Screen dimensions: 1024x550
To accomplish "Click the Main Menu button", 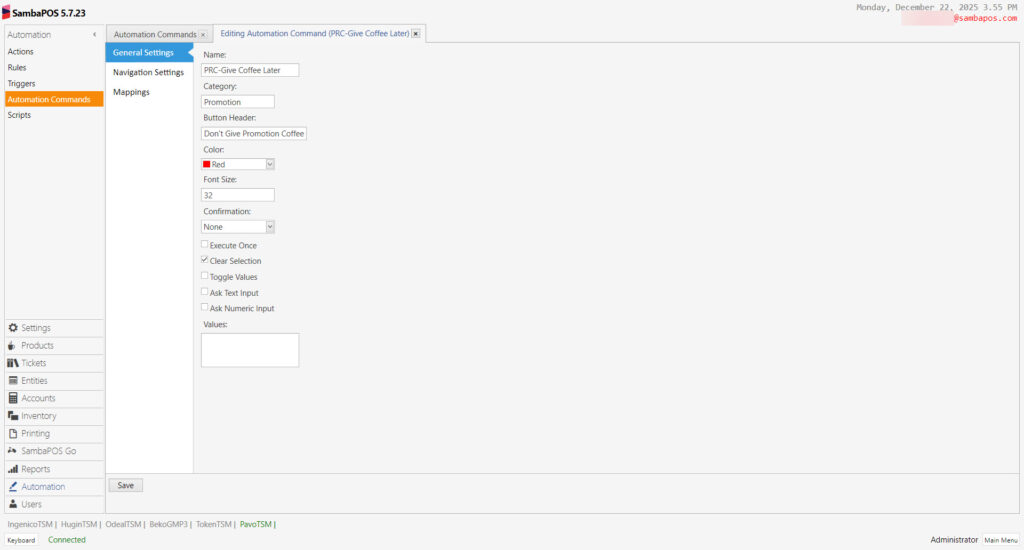I will (x=1000, y=540).
